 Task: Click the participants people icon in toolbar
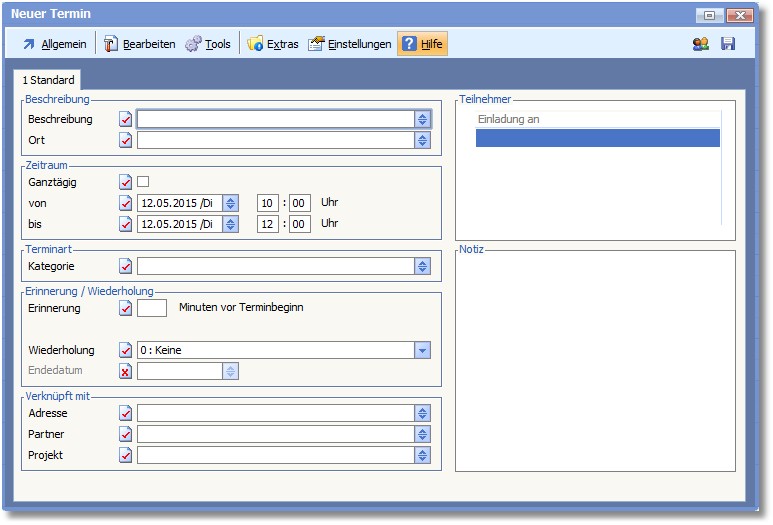pos(701,44)
